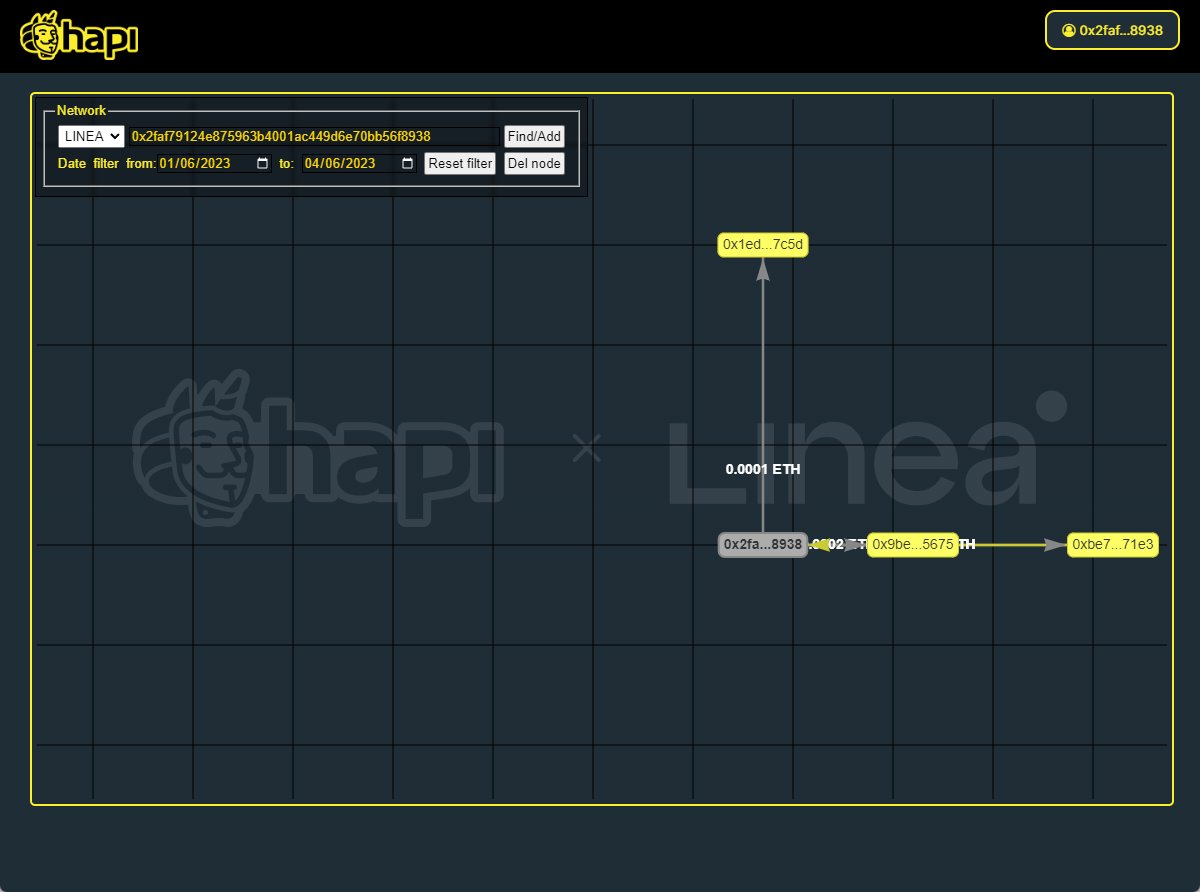This screenshot has height=892, width=1200.
Task: Click the Del node button
Action: (x=534, y=163)
